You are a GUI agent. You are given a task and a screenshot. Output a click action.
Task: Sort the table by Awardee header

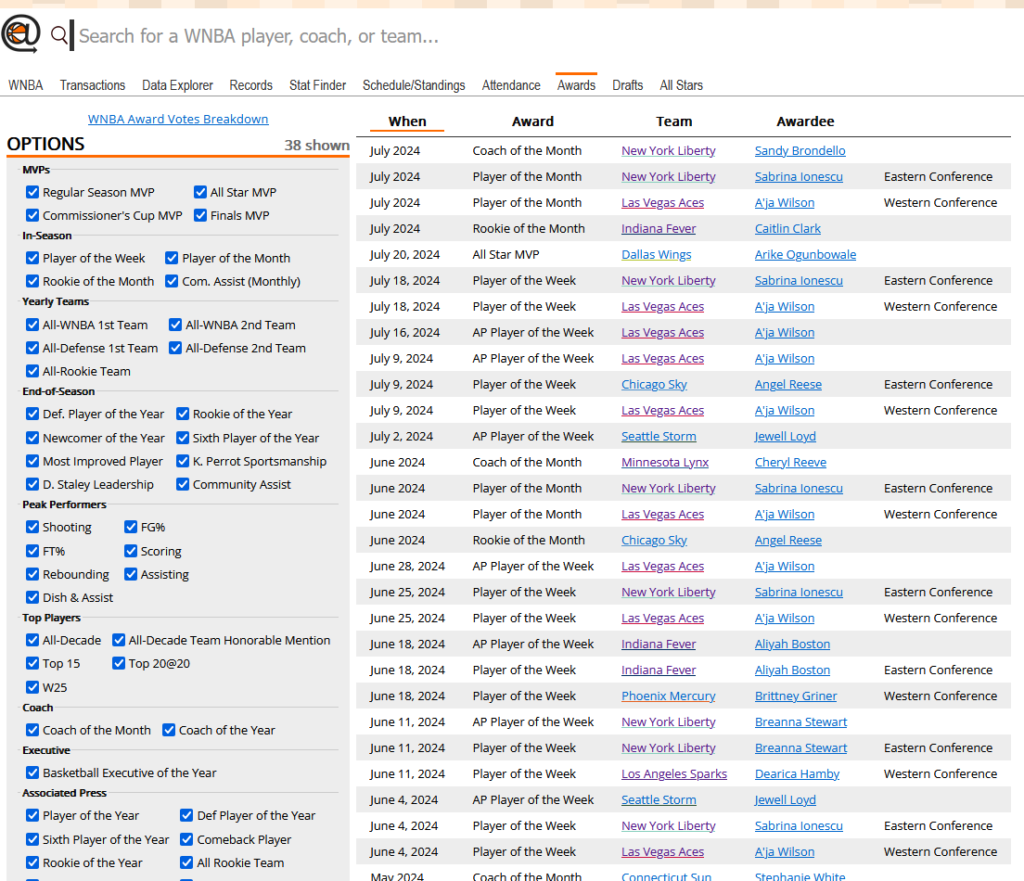(805, 121)
